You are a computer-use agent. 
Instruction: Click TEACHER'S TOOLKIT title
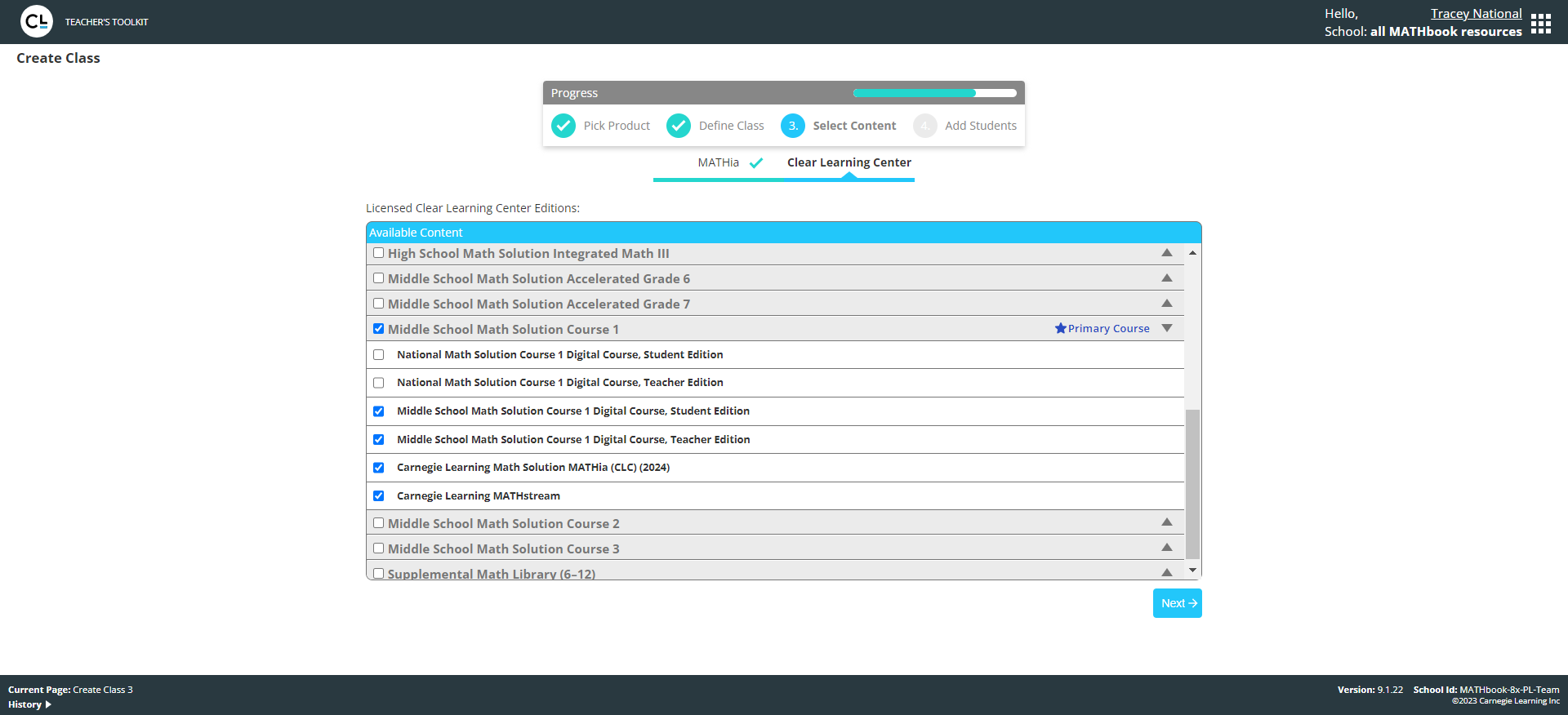(107, 22)
